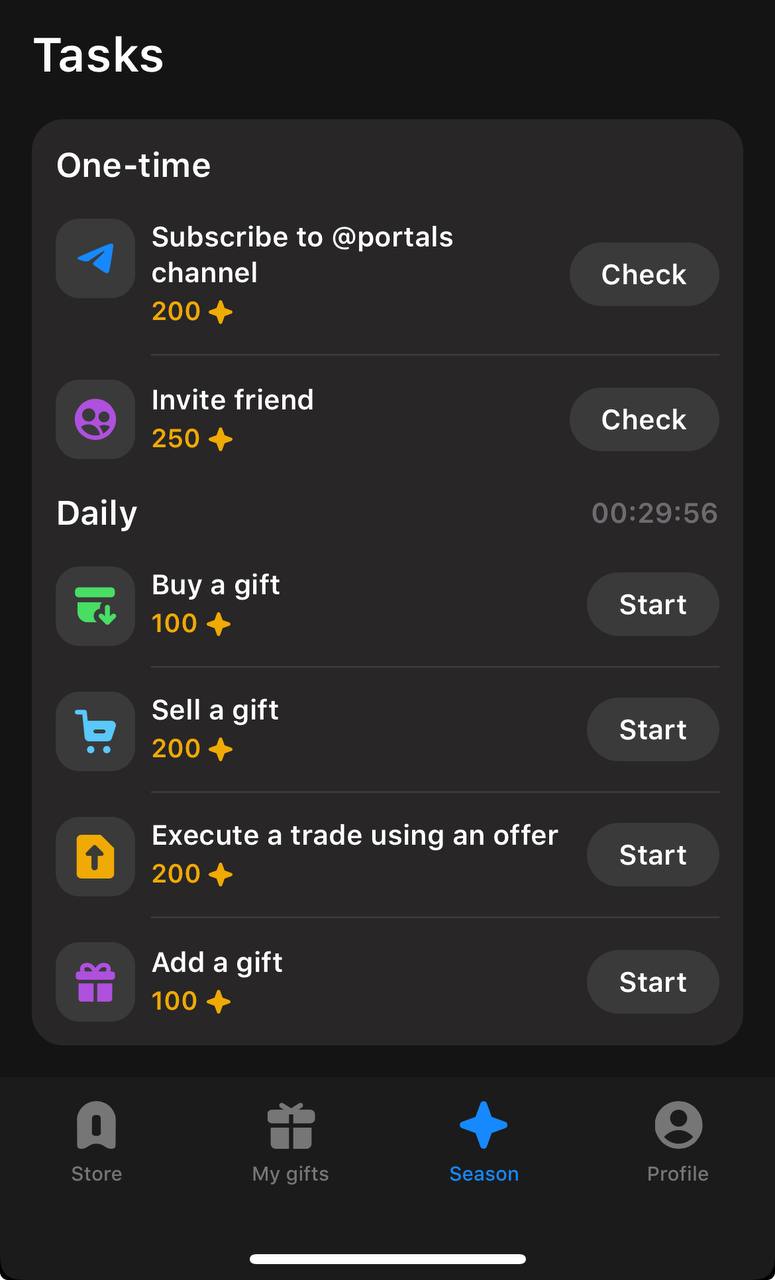This screenshot has width=775, height=1280.
Task: Start the Sell a gift task
Action: pos(653,729)
